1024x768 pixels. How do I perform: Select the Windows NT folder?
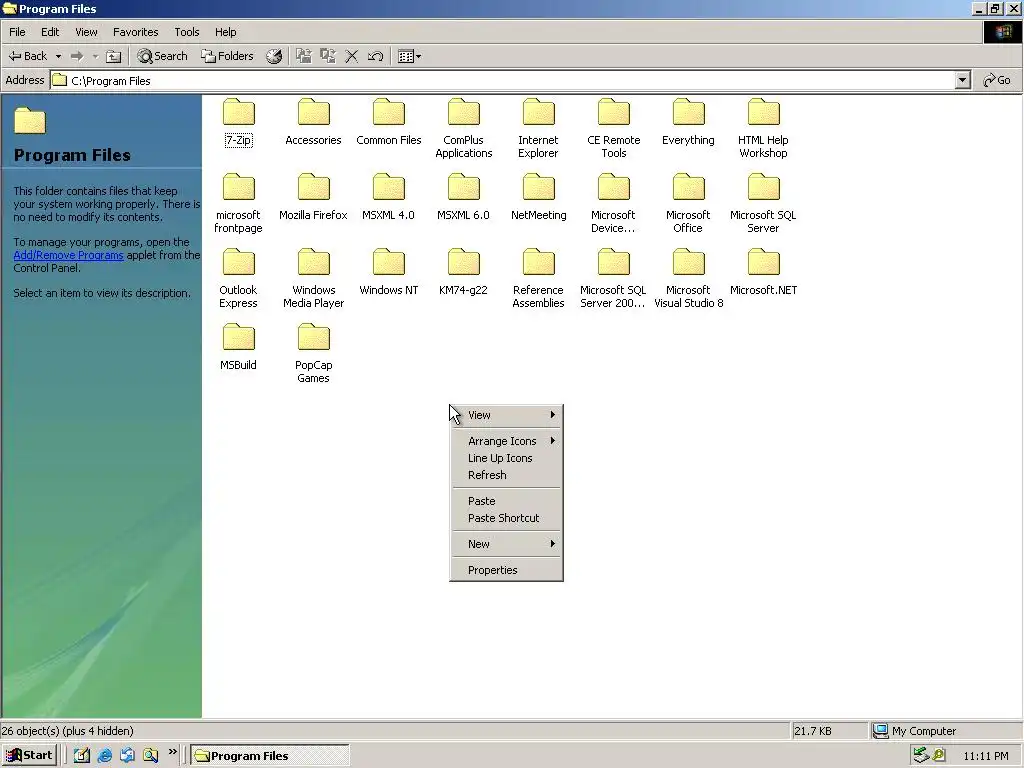coord(389,273)
